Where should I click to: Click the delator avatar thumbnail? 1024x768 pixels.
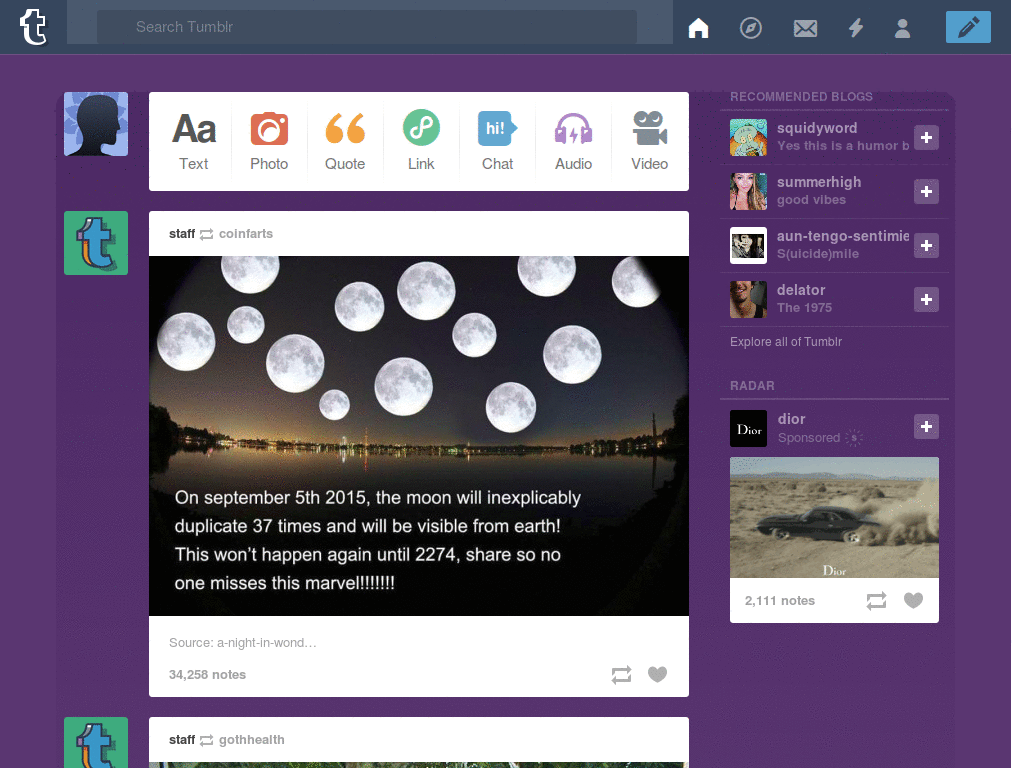point(748,300)
